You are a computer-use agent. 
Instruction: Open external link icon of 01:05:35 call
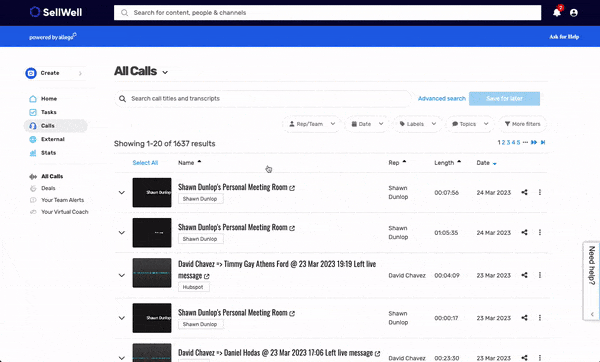[x=292, y=228]
